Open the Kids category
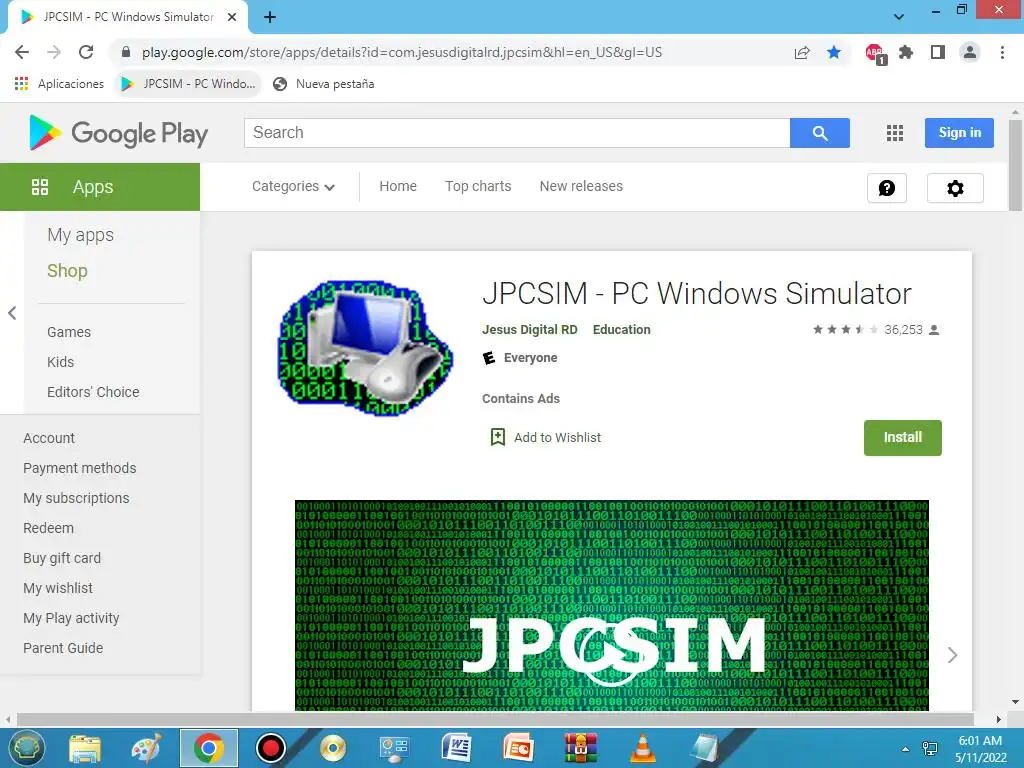1024x768 pixels. pos(60,362)
